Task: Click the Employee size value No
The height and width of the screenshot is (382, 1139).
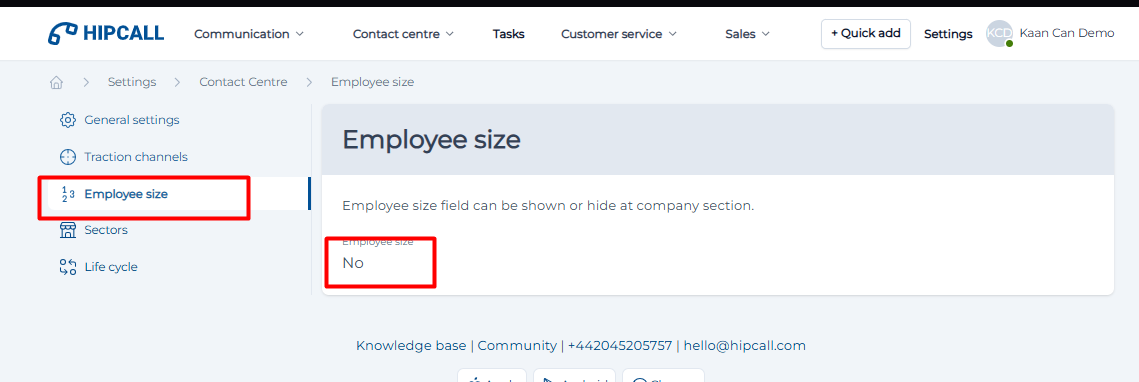Action: pos(353,263)
